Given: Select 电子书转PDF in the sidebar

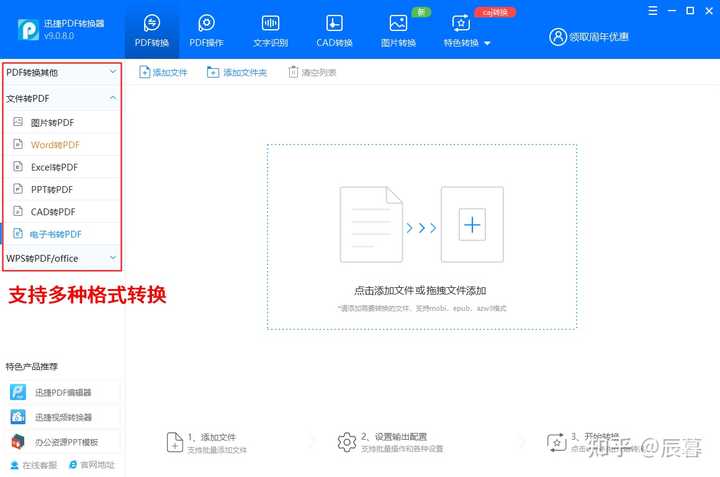Looking at the screenshot, I should click(62, 234).
